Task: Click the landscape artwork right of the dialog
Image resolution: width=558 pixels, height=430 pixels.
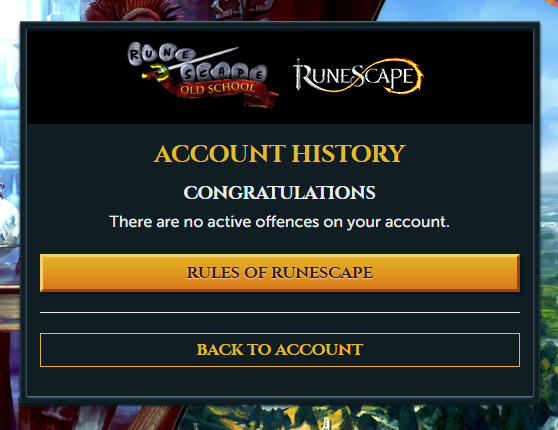Action: coord(549,249)
